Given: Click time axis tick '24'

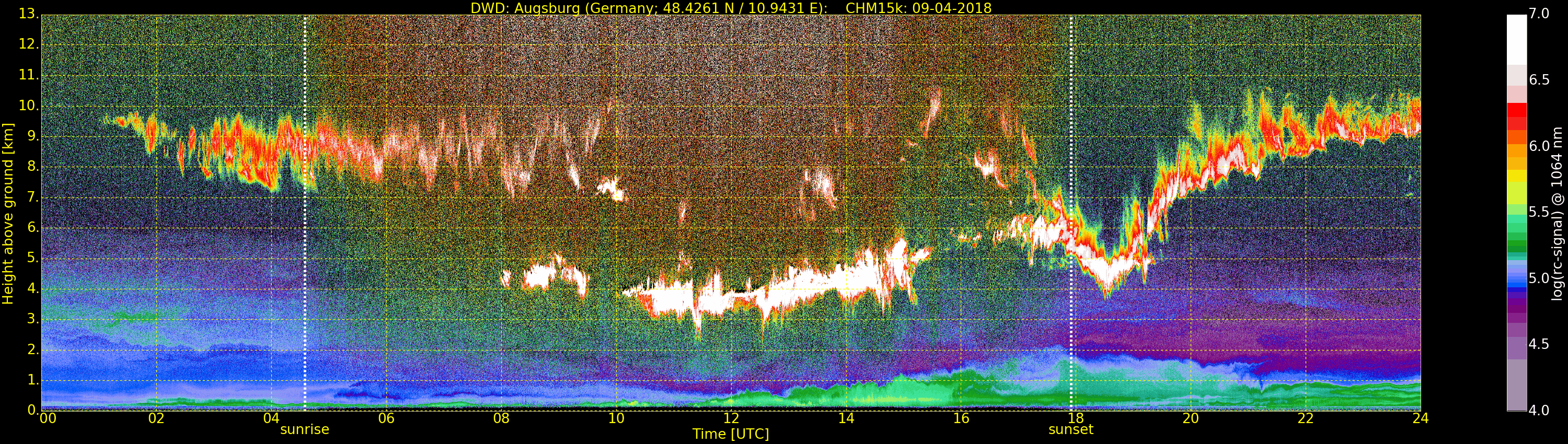Looking at the screenshot, I should coord(1421,418).
